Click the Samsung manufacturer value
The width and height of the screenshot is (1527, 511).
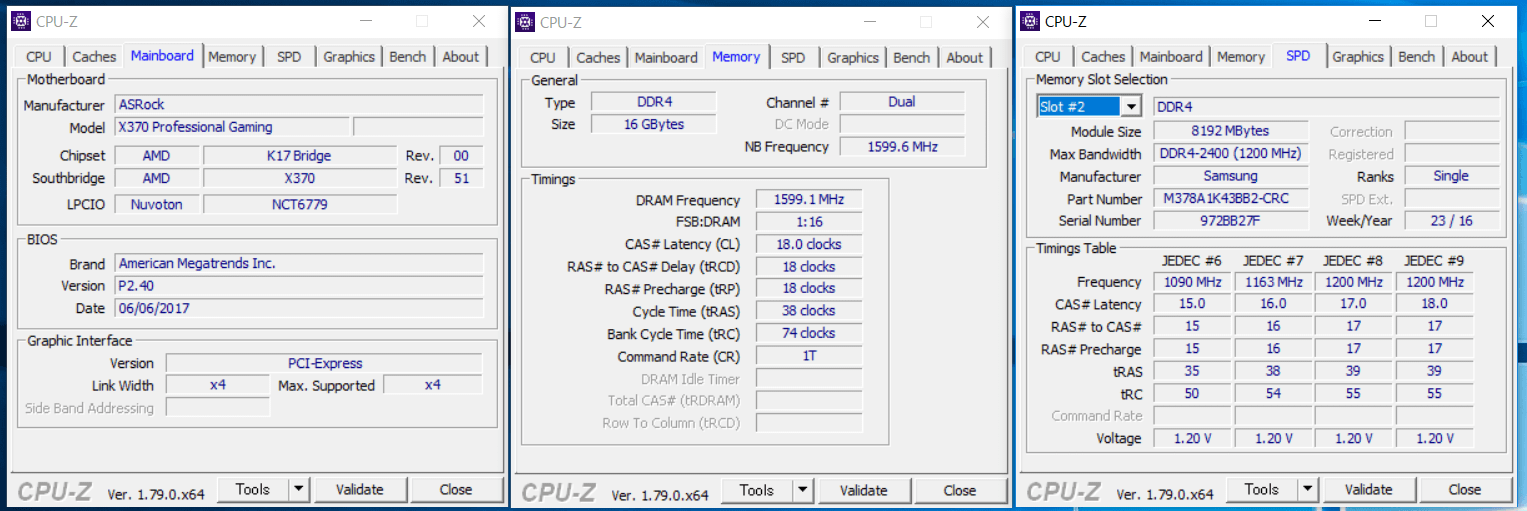[x=1231, y=176]
